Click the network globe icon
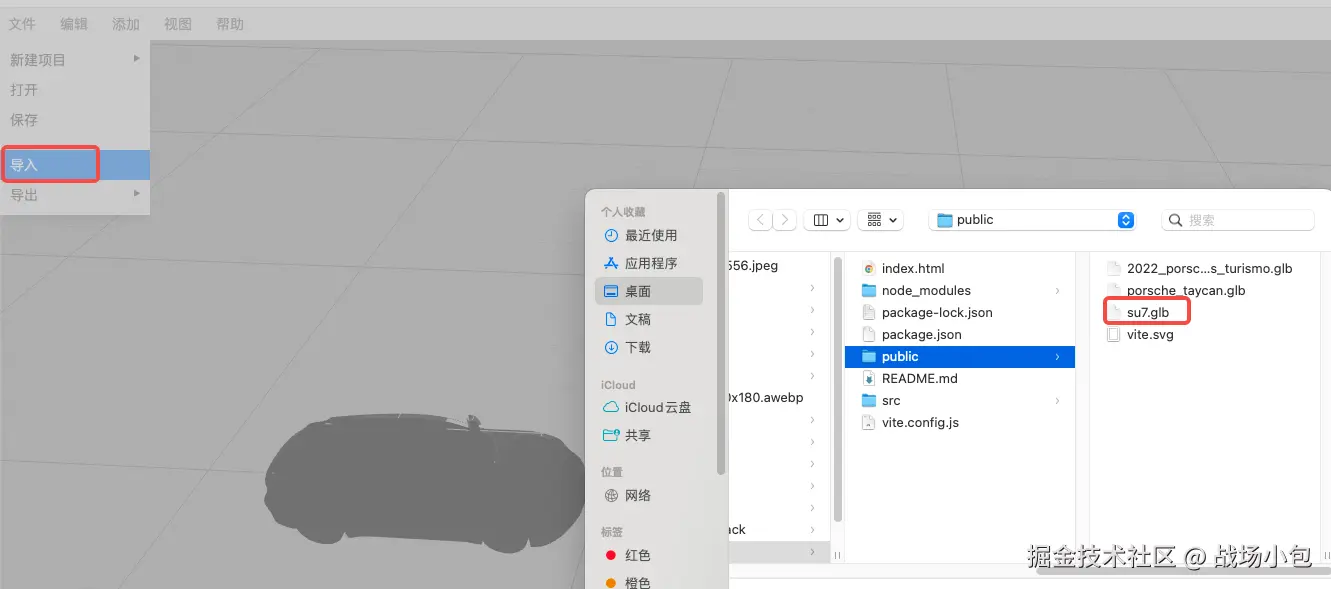This screenshot has height=589, width=1331. pyautogui.click(x=612, y=495)
